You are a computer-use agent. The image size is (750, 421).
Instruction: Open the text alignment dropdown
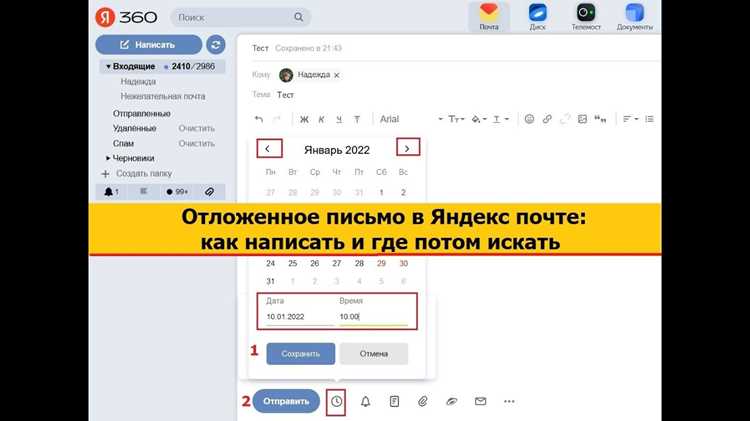[x=630, y=119]
